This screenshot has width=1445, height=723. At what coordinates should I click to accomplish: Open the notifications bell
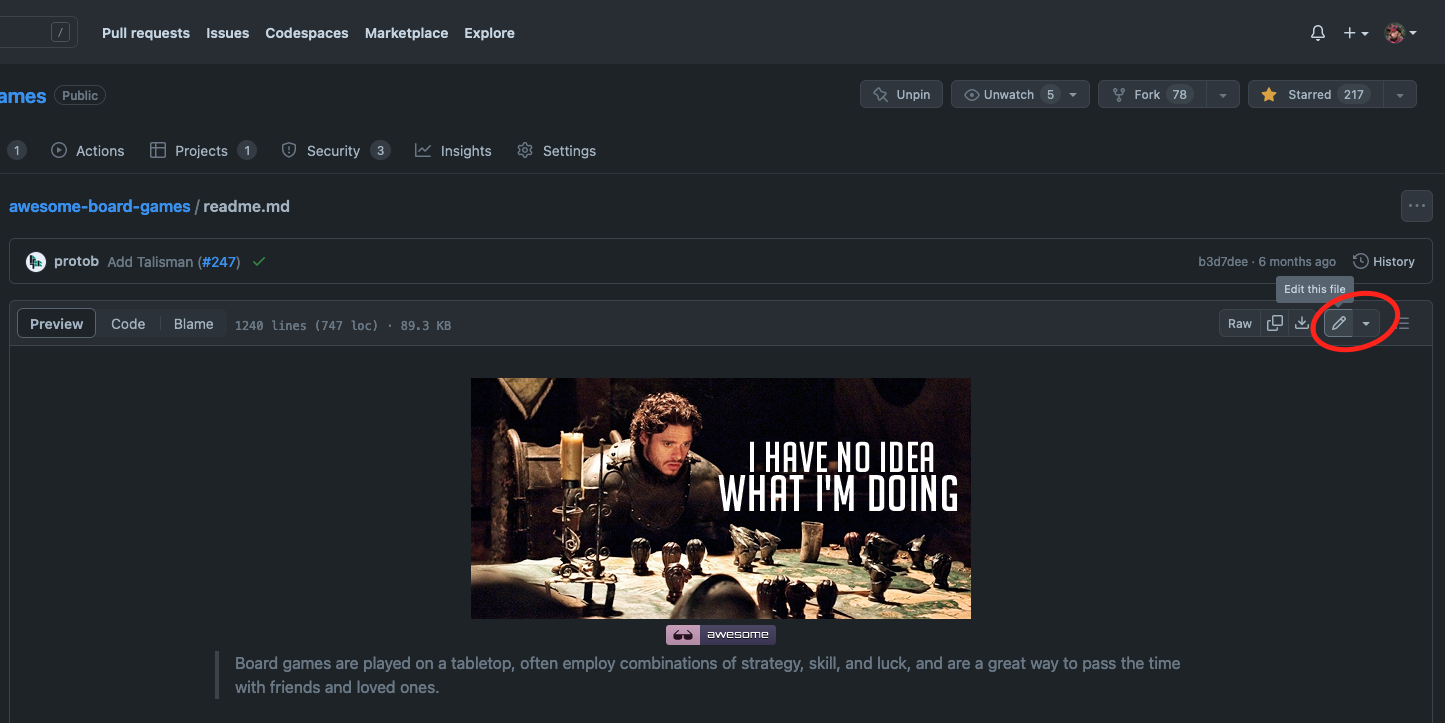[x=1317, y=33]
